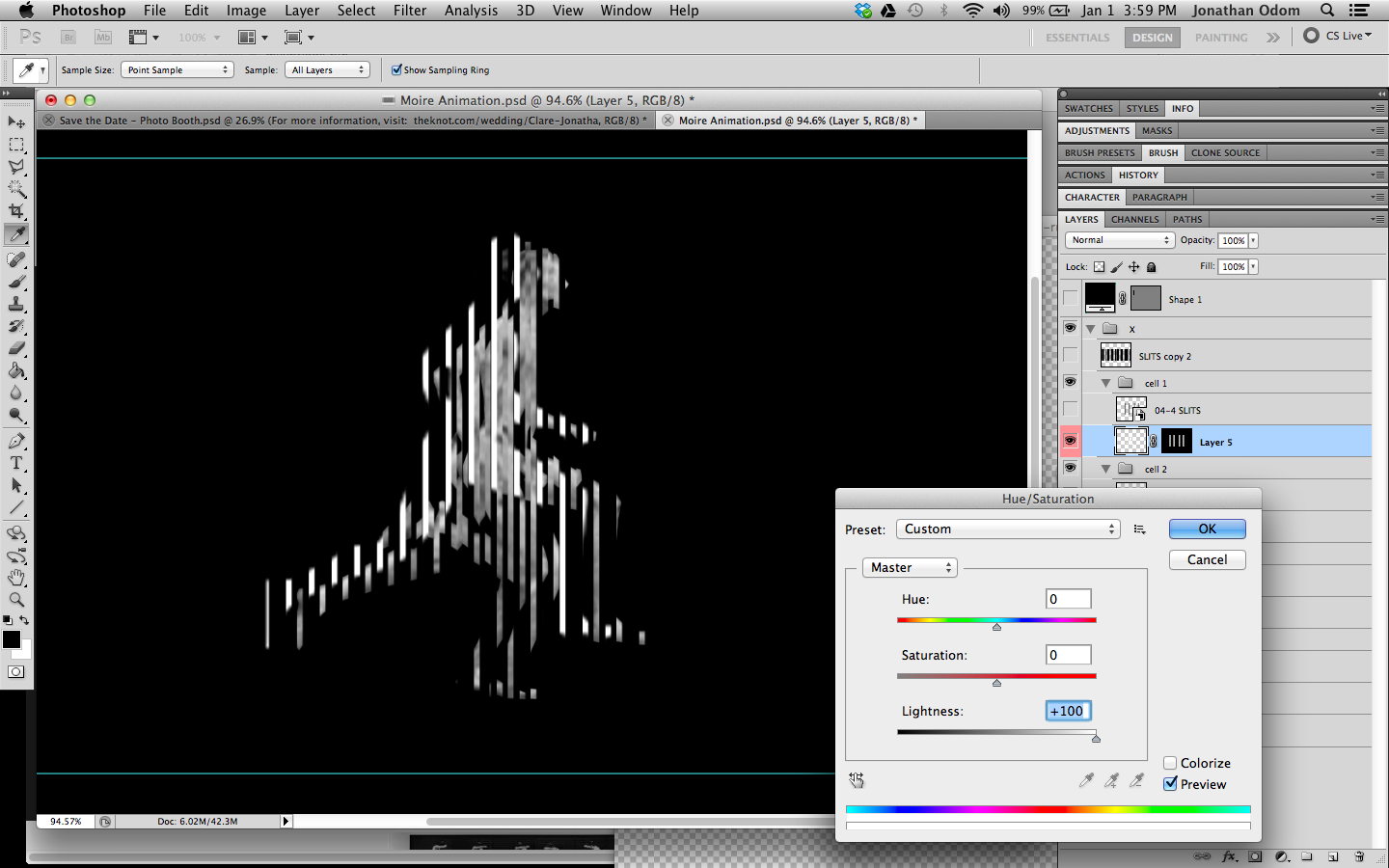1389x868 pixels.
Task: Select the Brush tool in the toolbar
Action: pyautogui.click(x=16, y=282)
